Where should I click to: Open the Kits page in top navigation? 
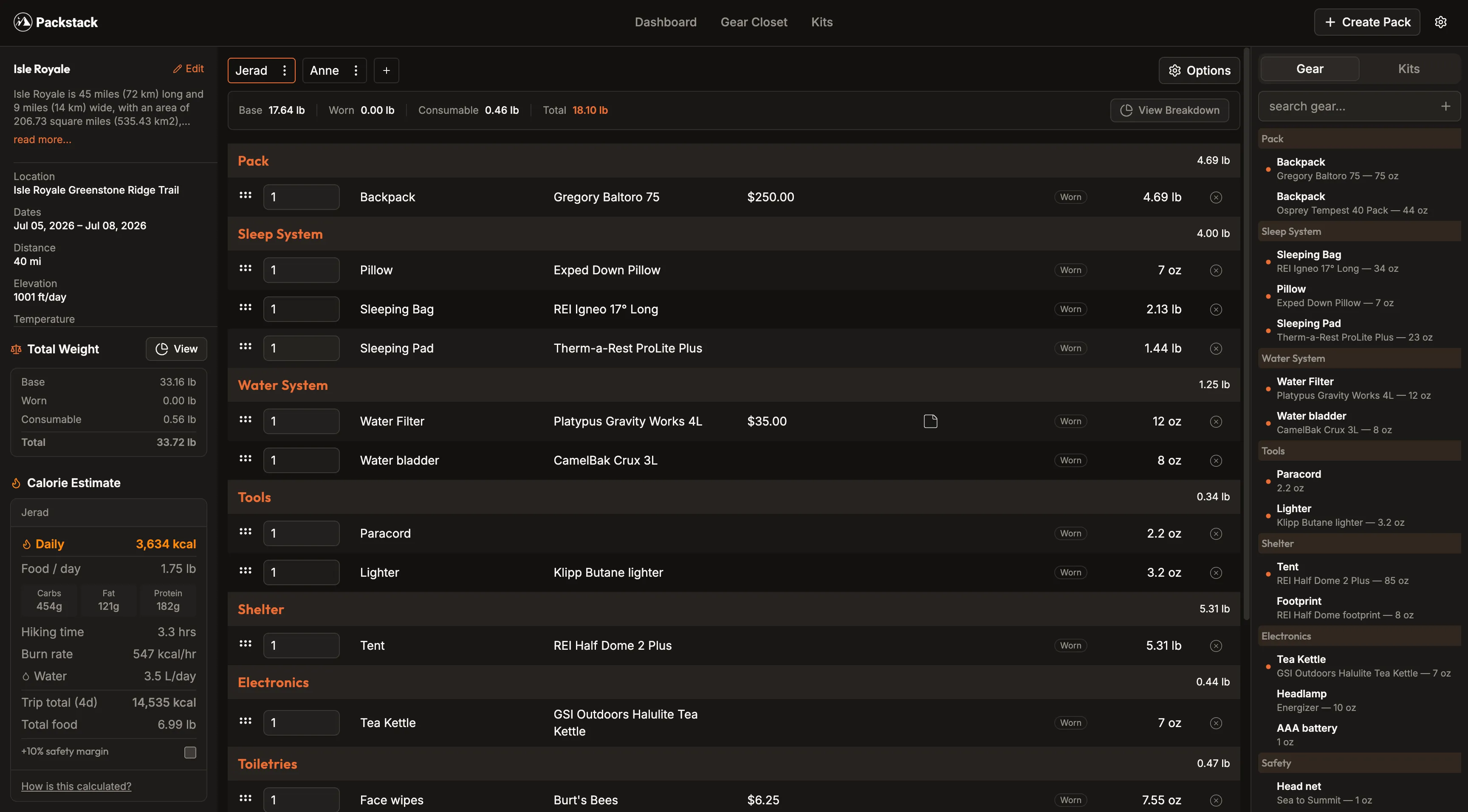click(x=822, y=22)
